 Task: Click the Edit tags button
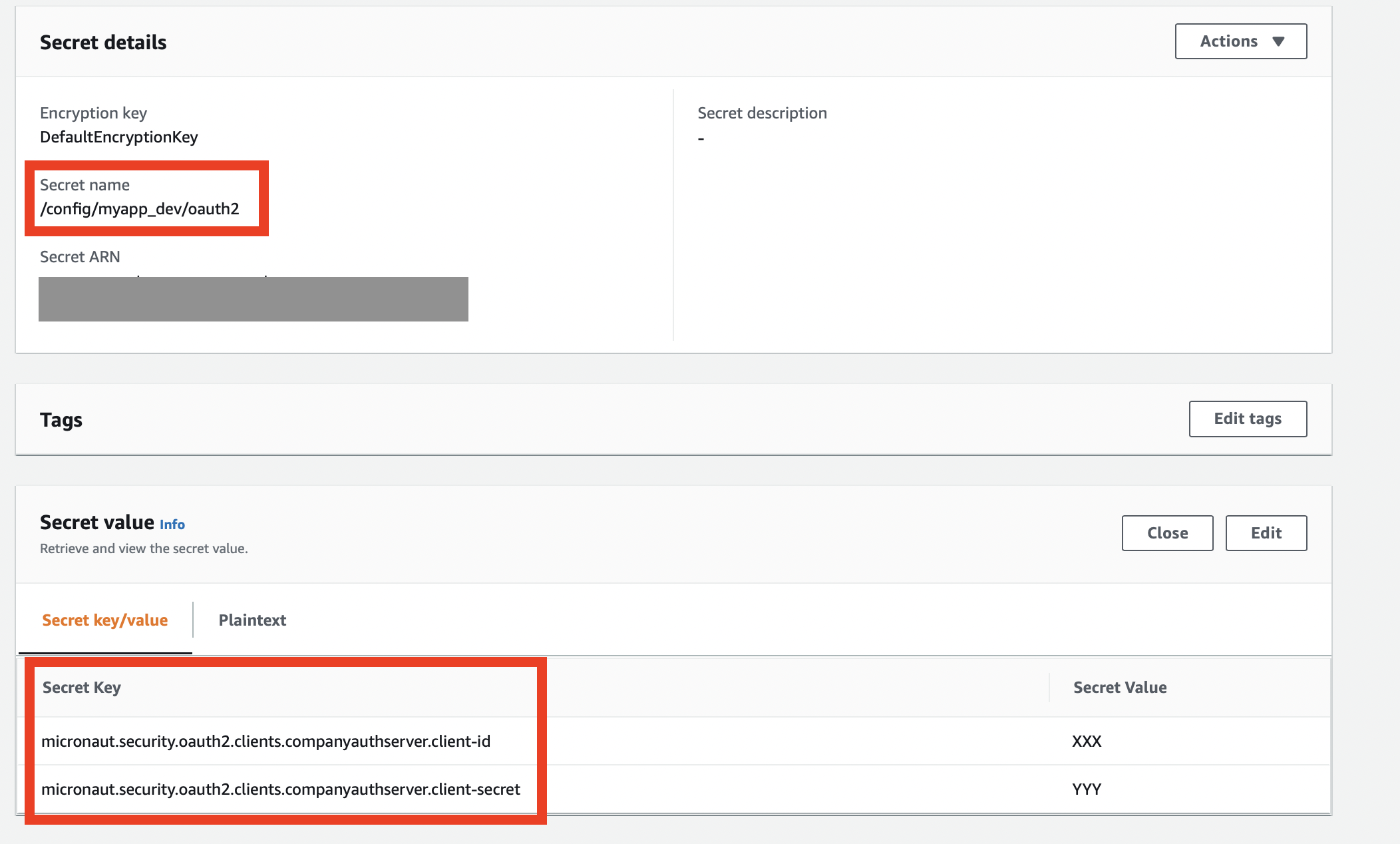pos(1247,419)
